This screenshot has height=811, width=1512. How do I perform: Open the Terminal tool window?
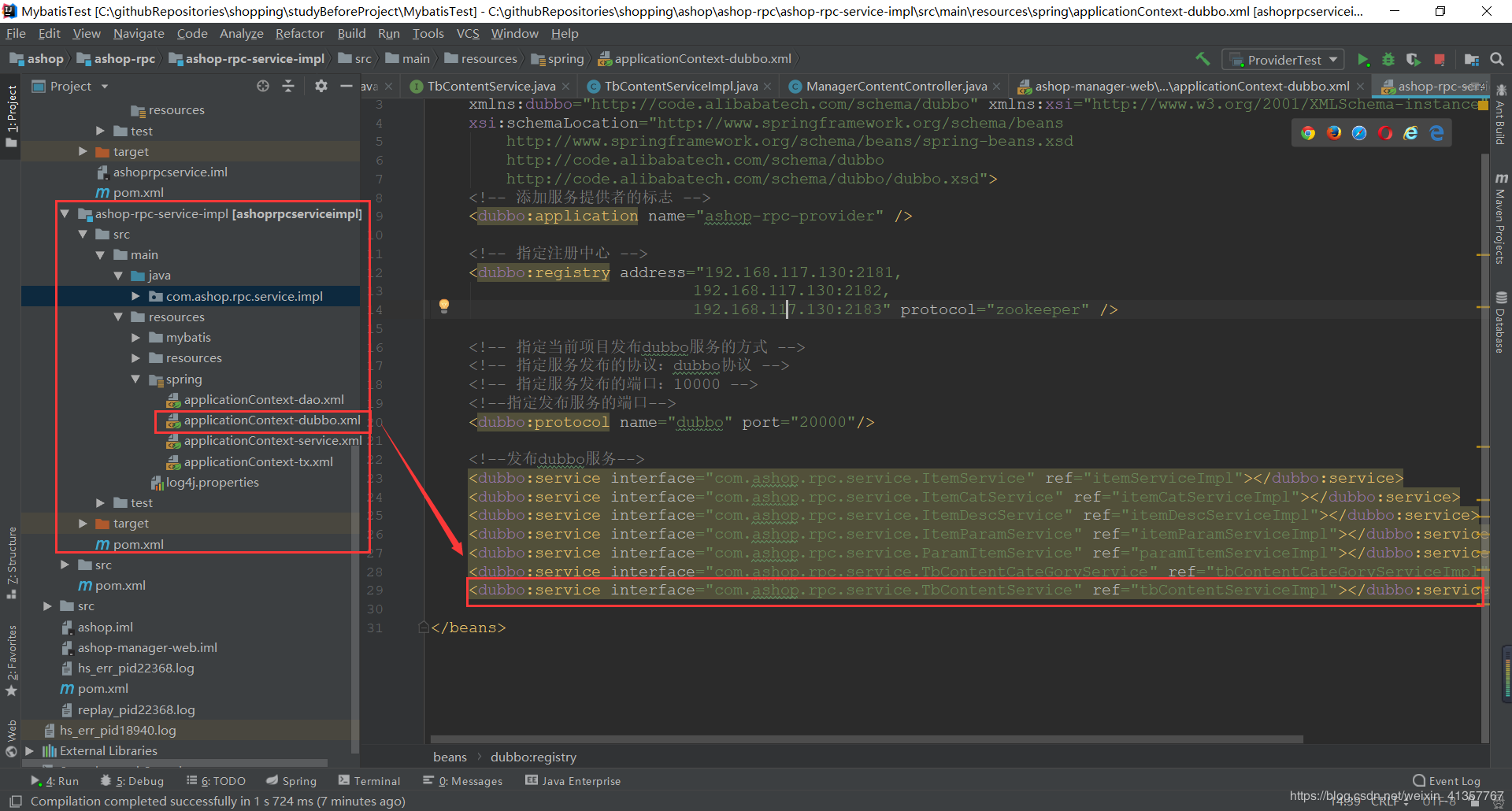point(369,781)
